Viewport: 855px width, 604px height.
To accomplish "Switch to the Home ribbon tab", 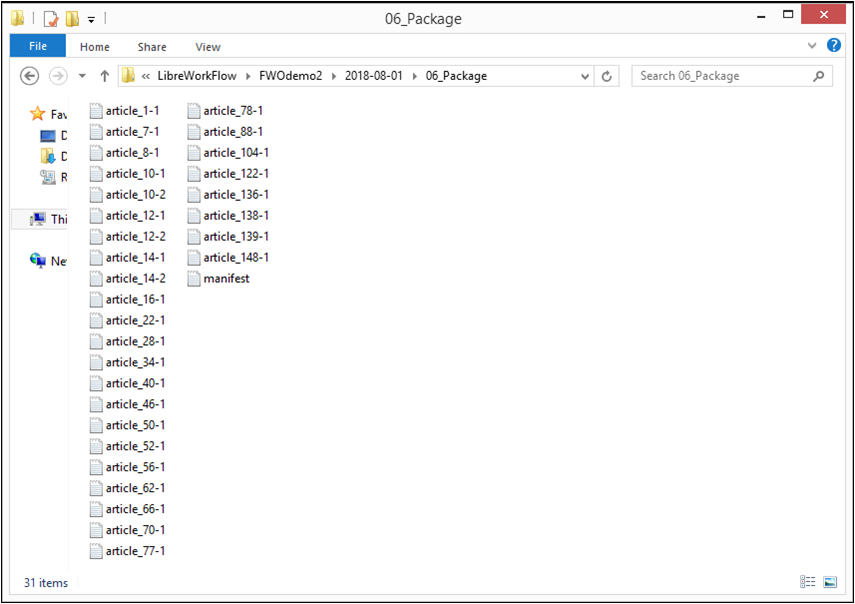I will pyautogui.click(x=95, y=47).
